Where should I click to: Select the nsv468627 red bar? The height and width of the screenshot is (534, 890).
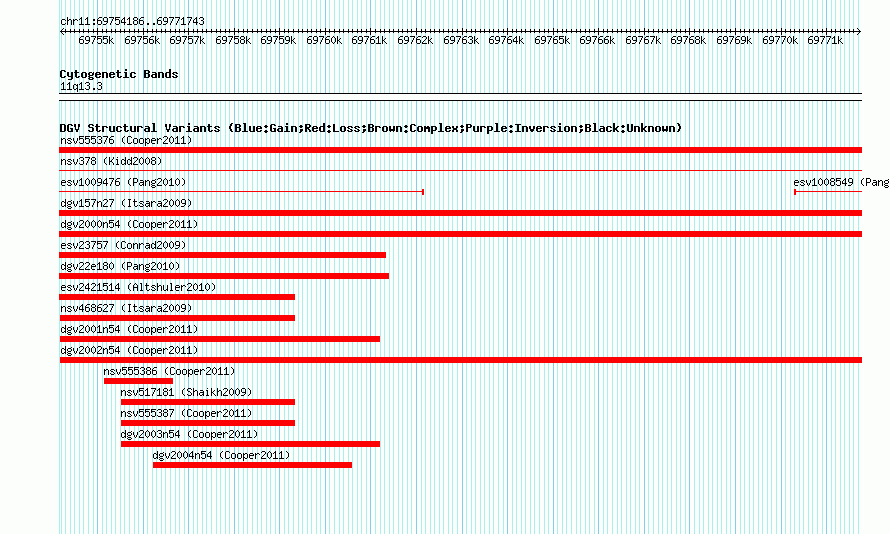pyautogui.click(x=177, y=318)
